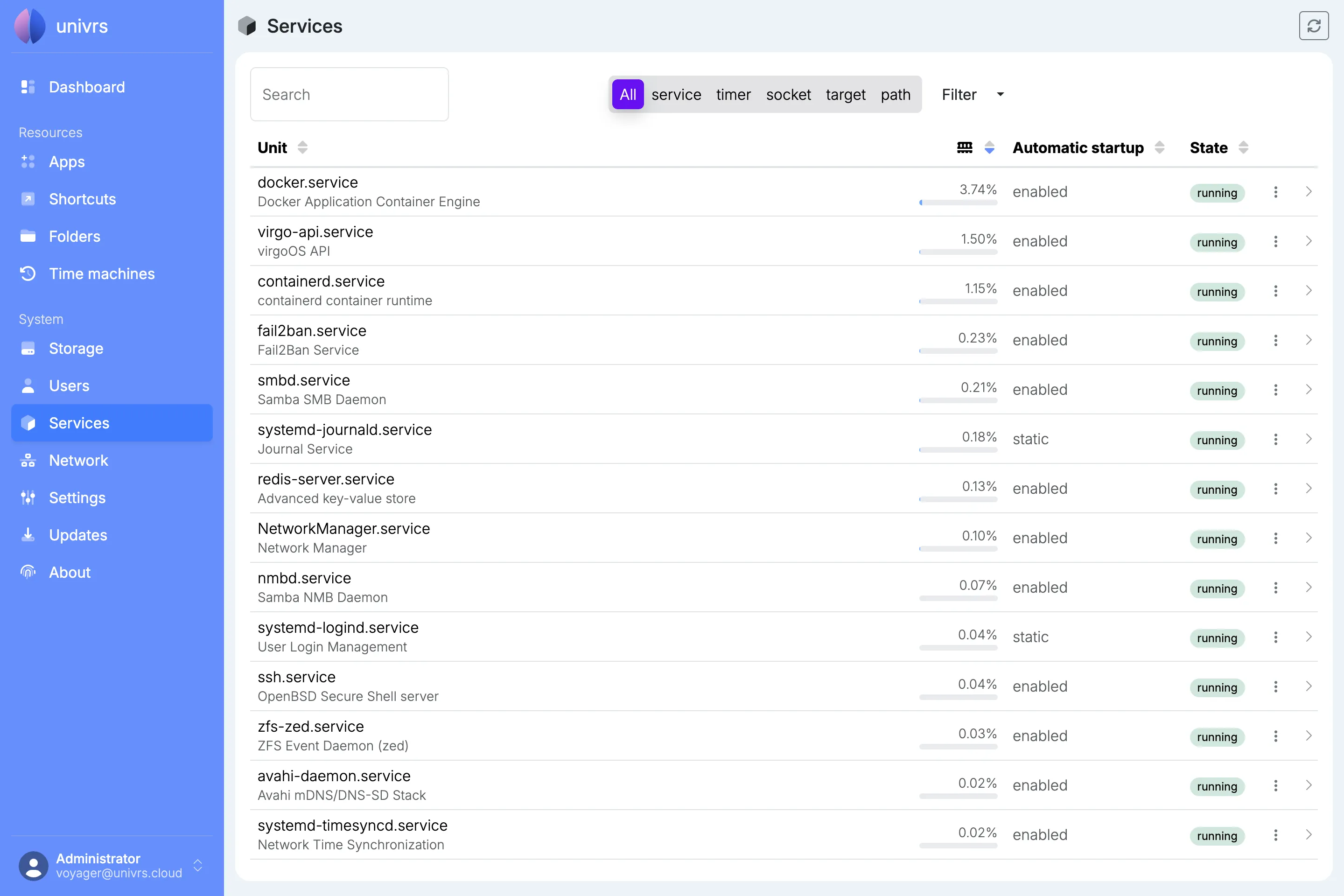Open the Filter dropdown
Image resolution: width=1344 pixels, height=896 pixels.
tap(973, 94)
